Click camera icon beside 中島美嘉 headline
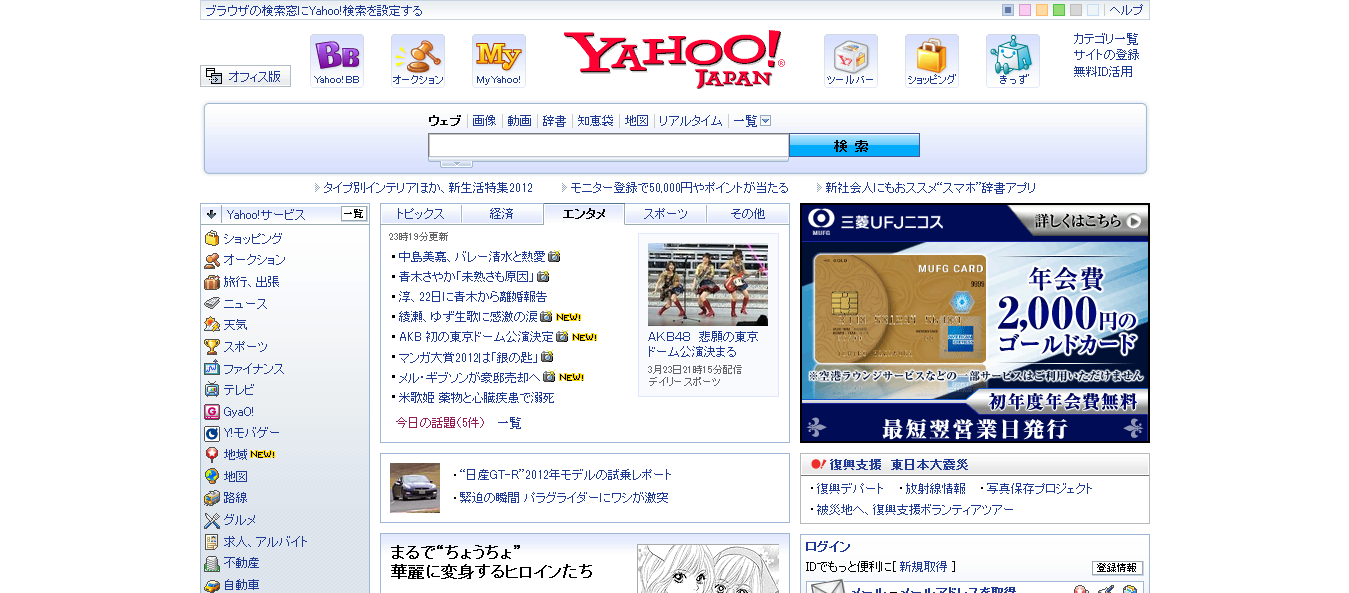Viewport: 1349px width, 593px height. click(554, 256)
